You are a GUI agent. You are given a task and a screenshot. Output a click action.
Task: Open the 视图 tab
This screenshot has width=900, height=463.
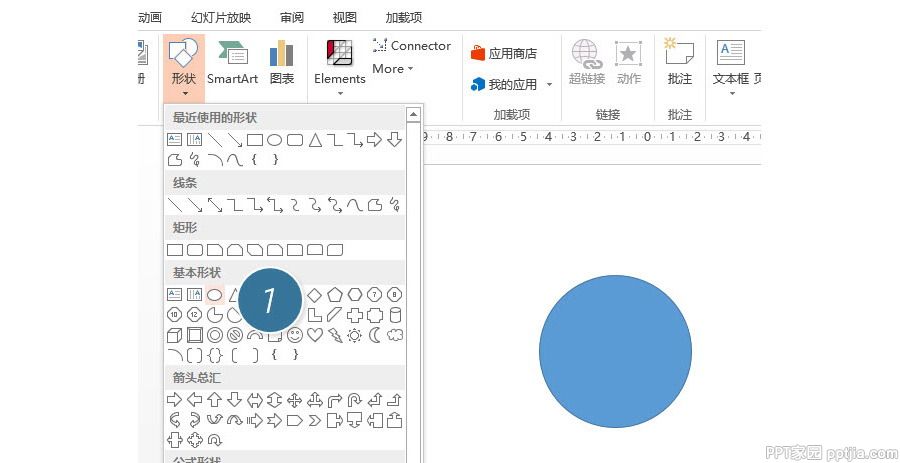344,18
